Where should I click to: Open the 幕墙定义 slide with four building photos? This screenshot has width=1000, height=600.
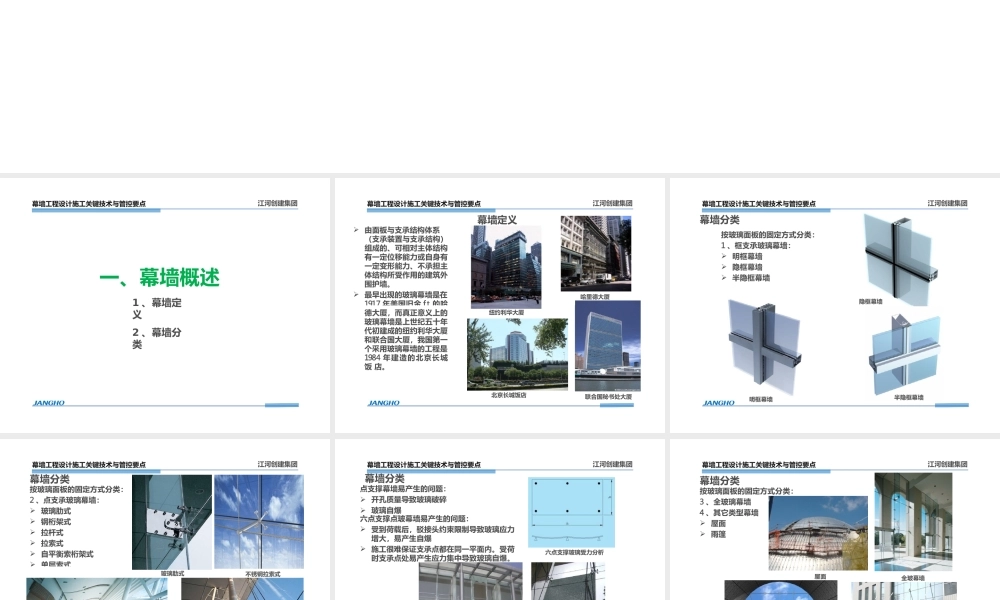tap(500, 305)
